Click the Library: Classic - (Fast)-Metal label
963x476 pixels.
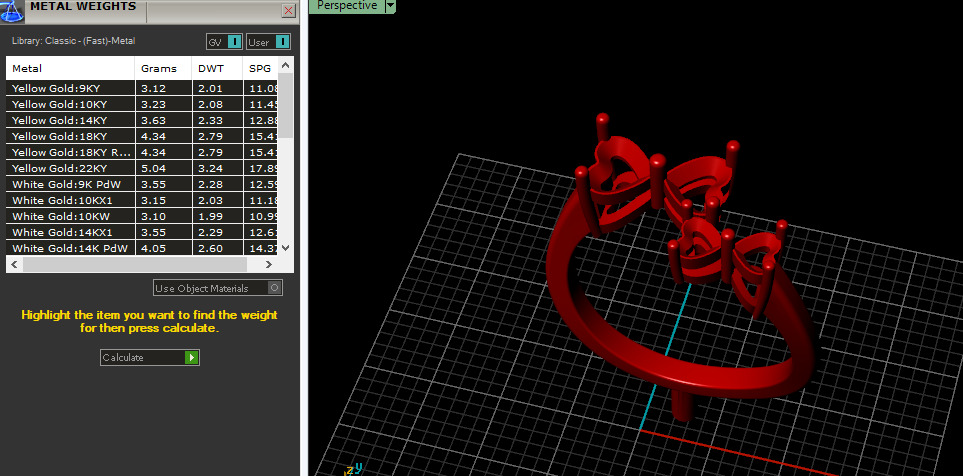(74, 41)
